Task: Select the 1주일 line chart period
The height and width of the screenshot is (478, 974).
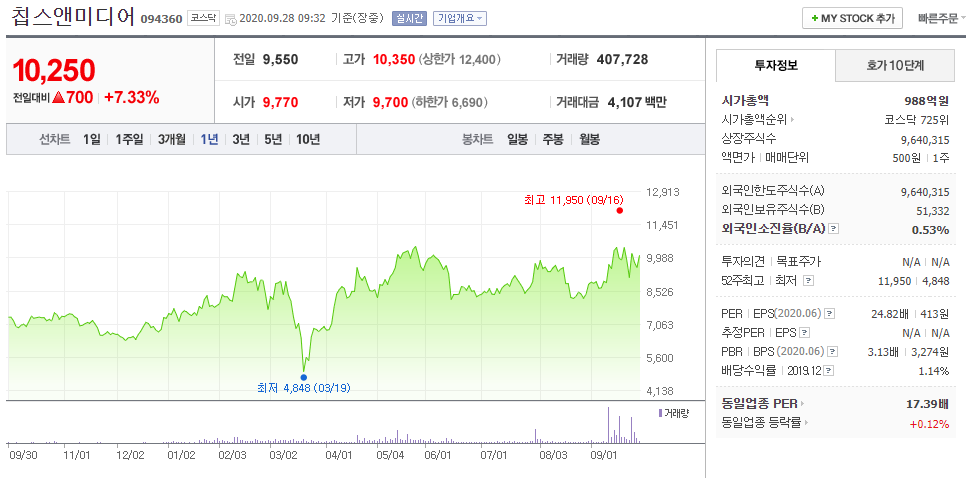Action: [129, 139]
